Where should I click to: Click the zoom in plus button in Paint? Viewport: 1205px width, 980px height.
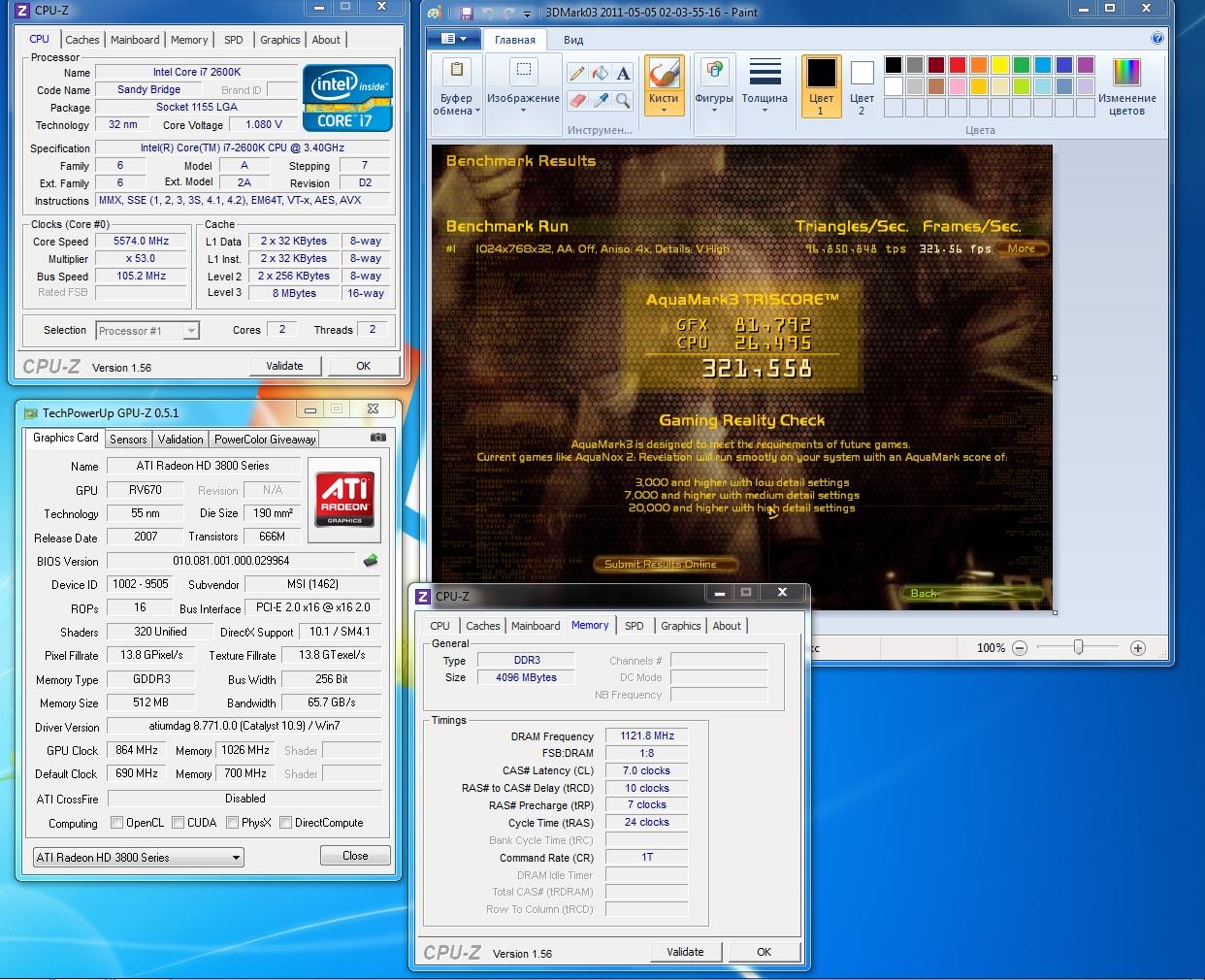click(1138, 647)
